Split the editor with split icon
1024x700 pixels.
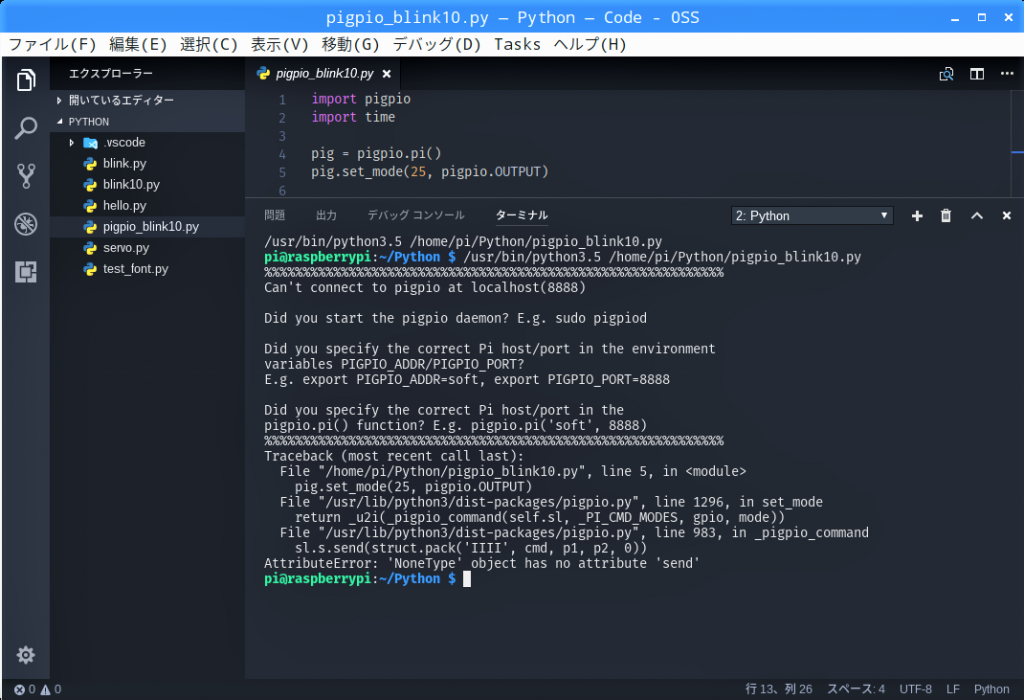pyautogui.click(x=977, y=74)
